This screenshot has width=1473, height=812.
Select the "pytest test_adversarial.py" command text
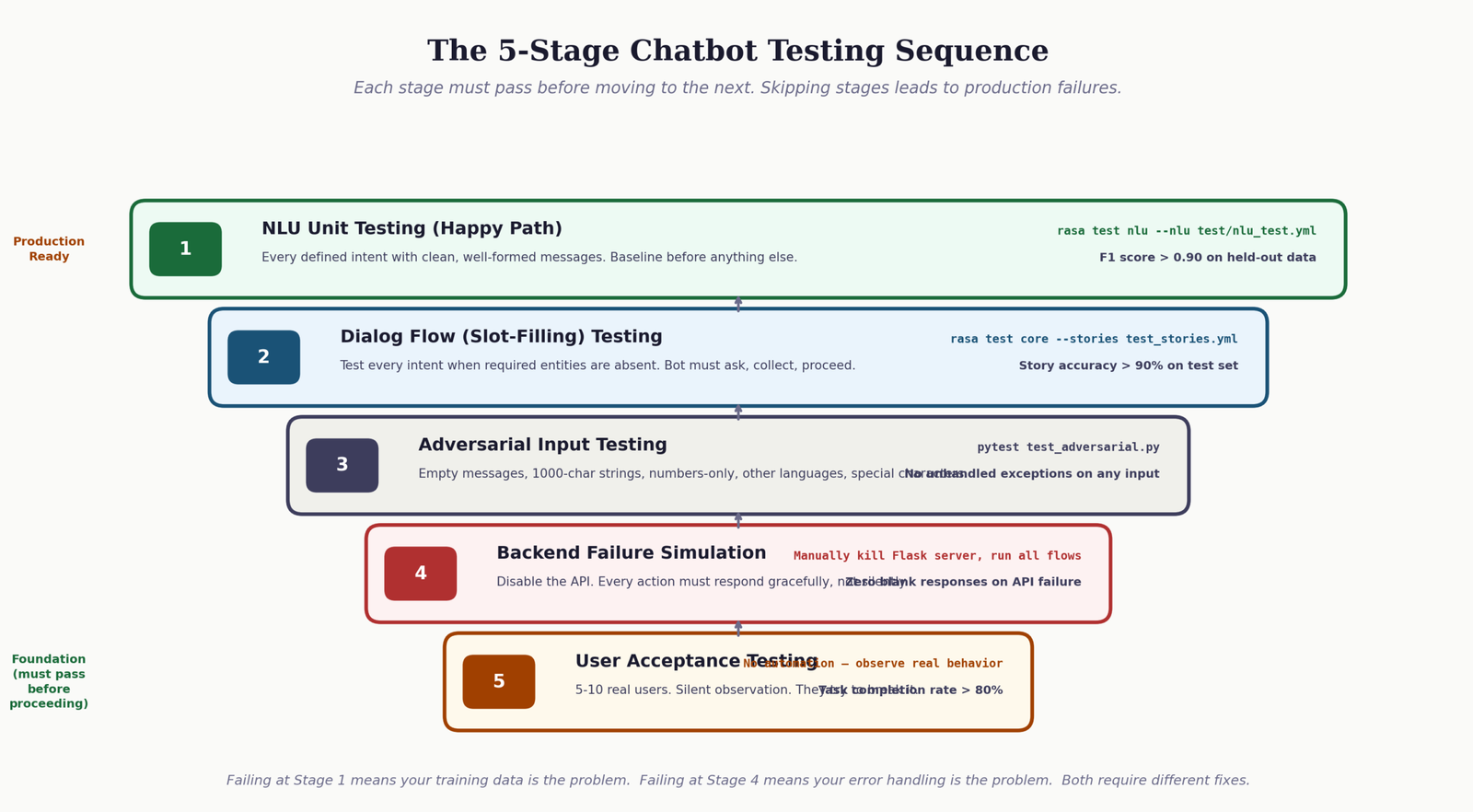pos(1068,447)
